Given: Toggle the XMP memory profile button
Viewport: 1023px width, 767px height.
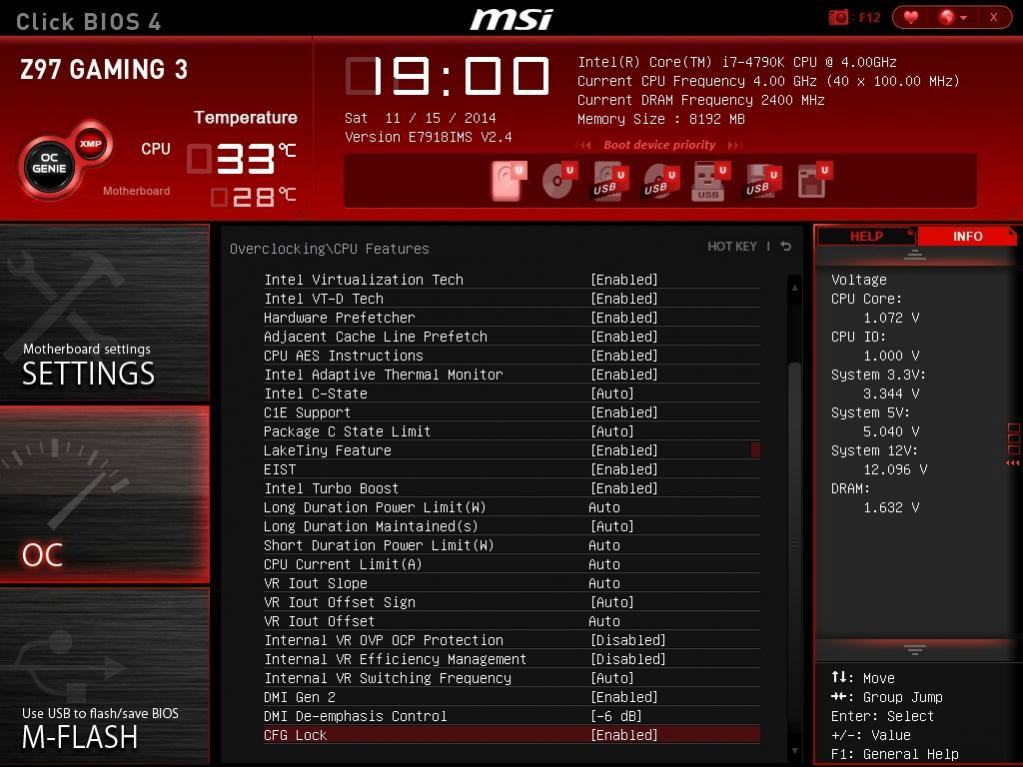Looking at the screenshot, I should click(x=91, y=144).
